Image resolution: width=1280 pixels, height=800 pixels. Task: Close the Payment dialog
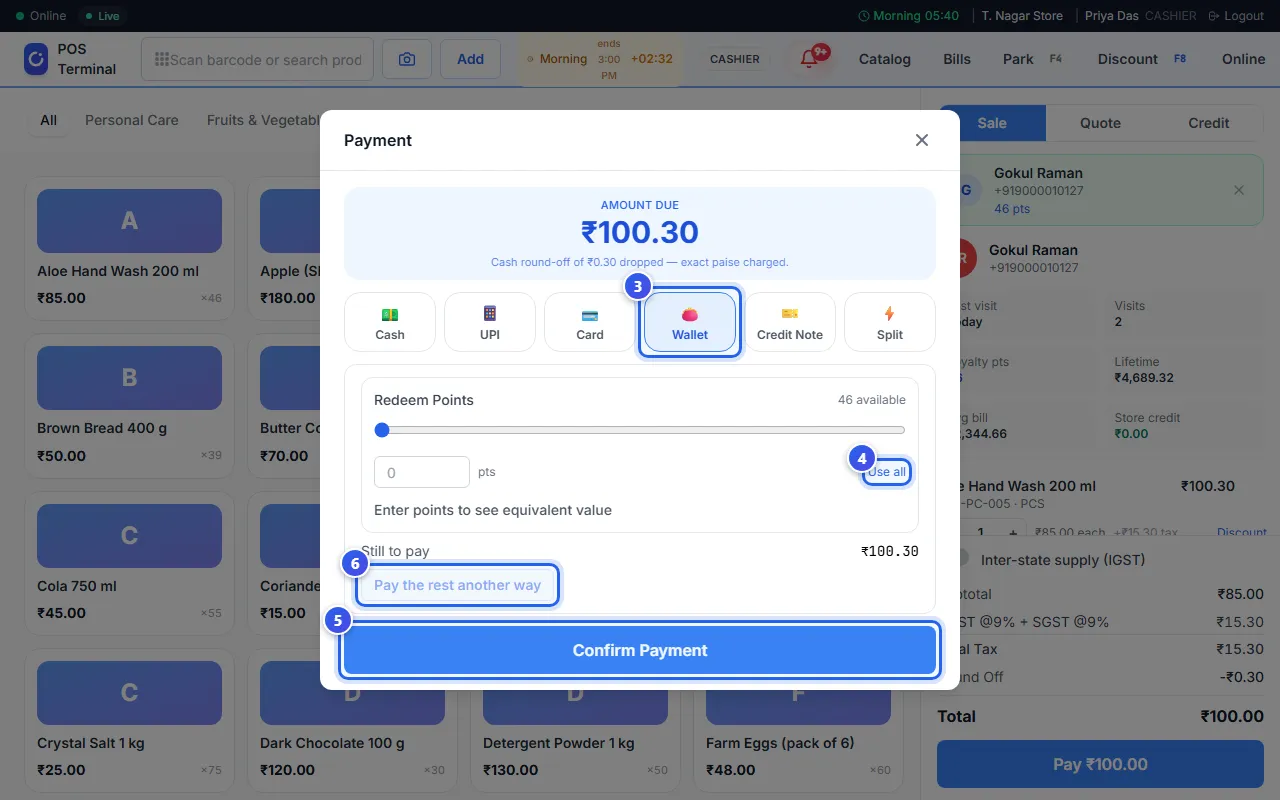coord(922,140)
